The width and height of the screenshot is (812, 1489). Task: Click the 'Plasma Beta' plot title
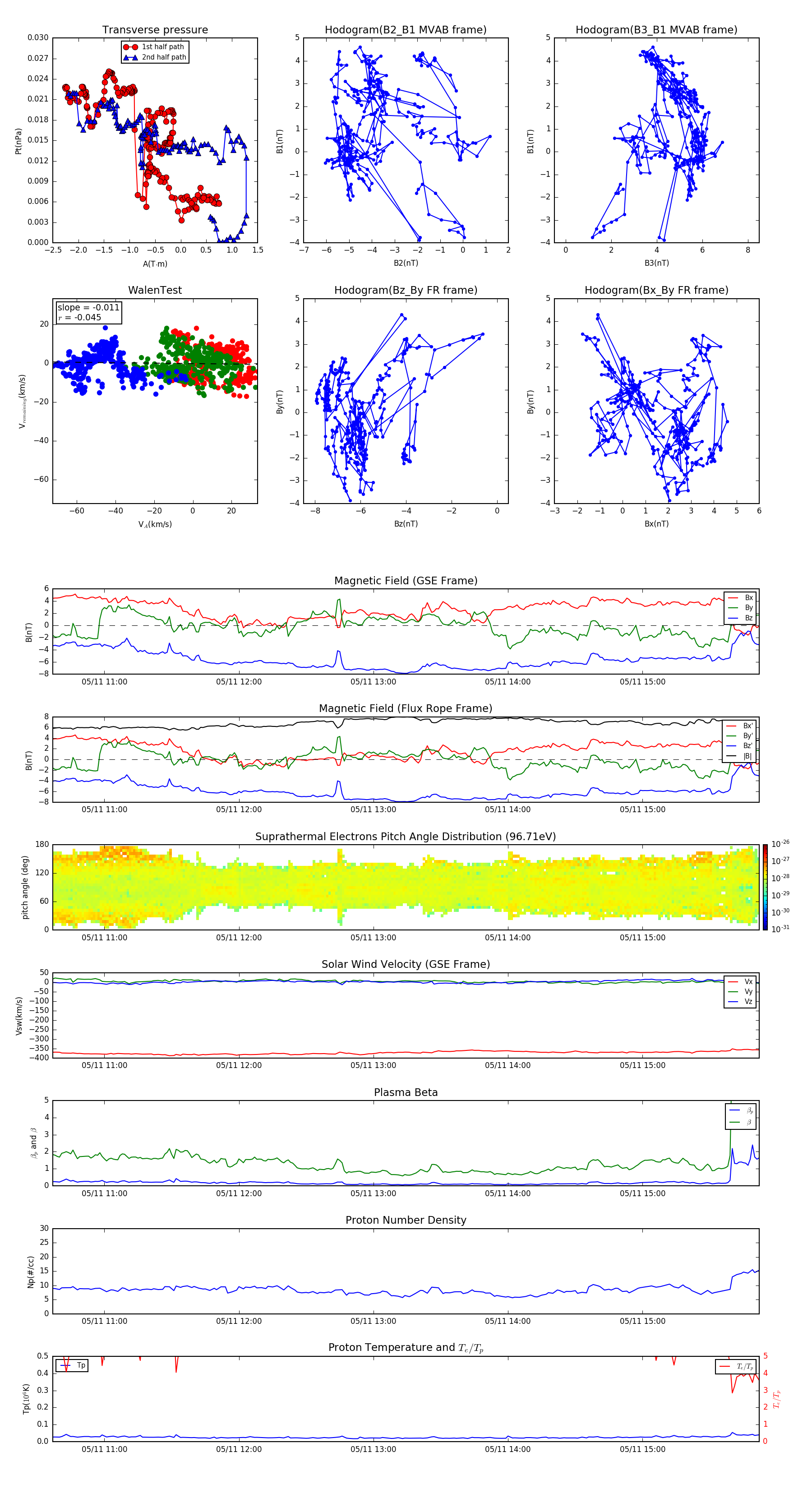(x=406, y=1093)
